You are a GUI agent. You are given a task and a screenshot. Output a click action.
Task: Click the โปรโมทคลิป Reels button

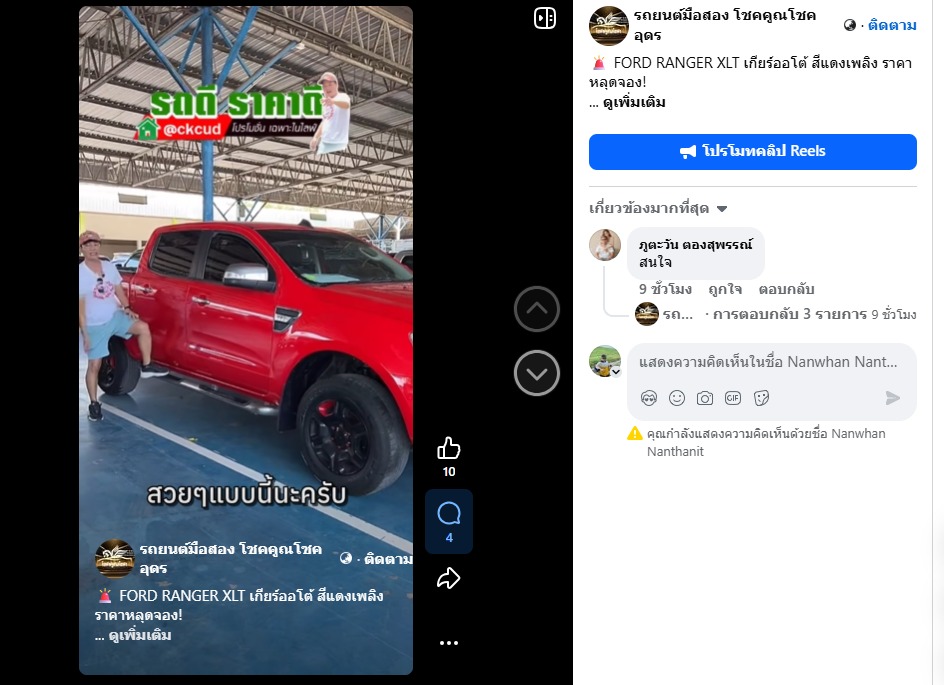pos(753,152)
